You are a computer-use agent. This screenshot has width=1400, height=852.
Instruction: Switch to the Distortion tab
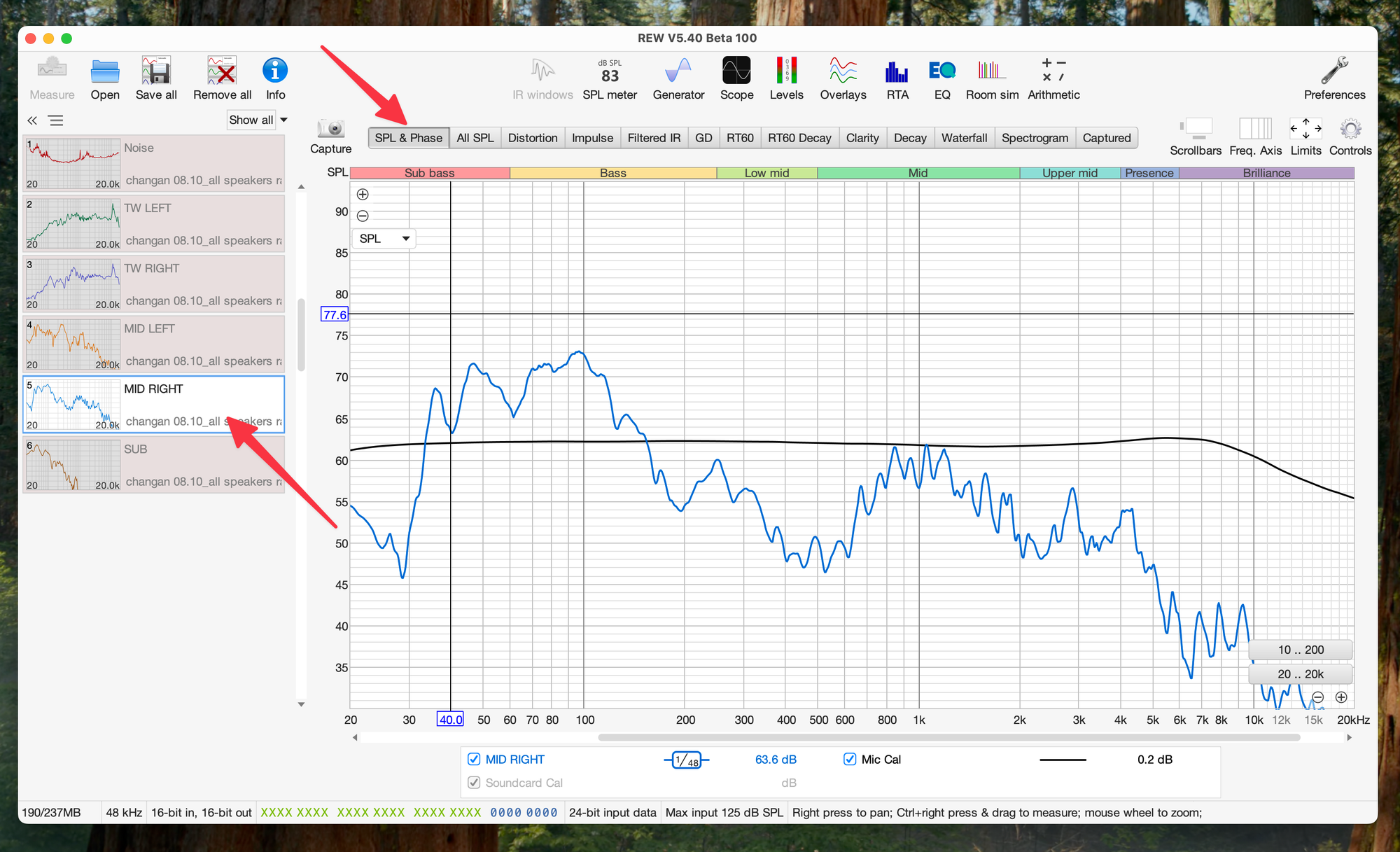point(532,138)
